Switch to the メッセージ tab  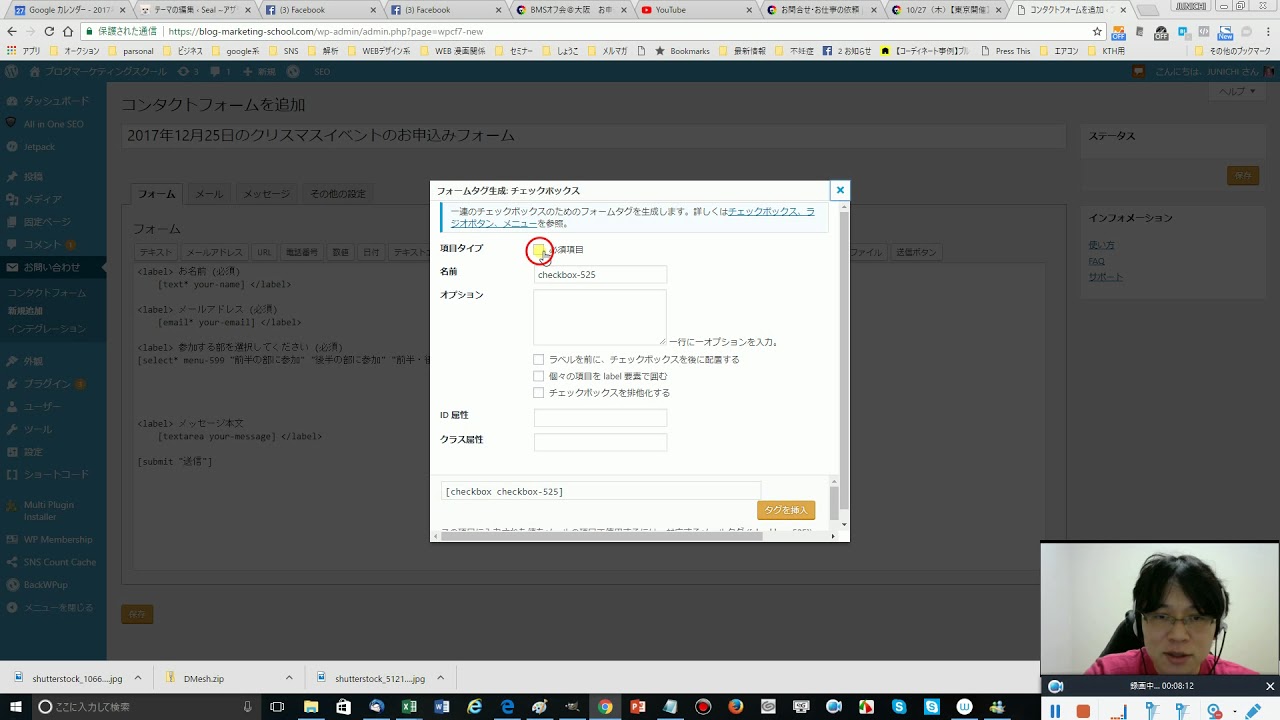pyautogui.click(x=266, y=194)
